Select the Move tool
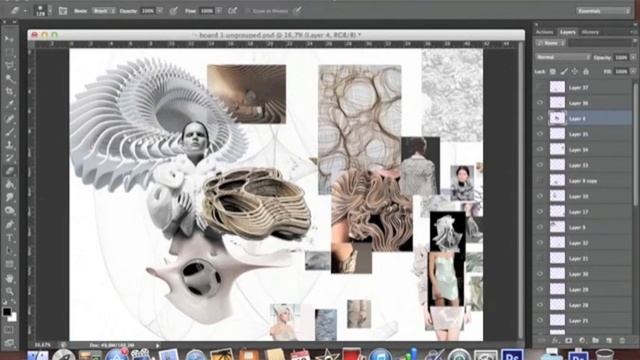640x360 pixels. [9, 39]
